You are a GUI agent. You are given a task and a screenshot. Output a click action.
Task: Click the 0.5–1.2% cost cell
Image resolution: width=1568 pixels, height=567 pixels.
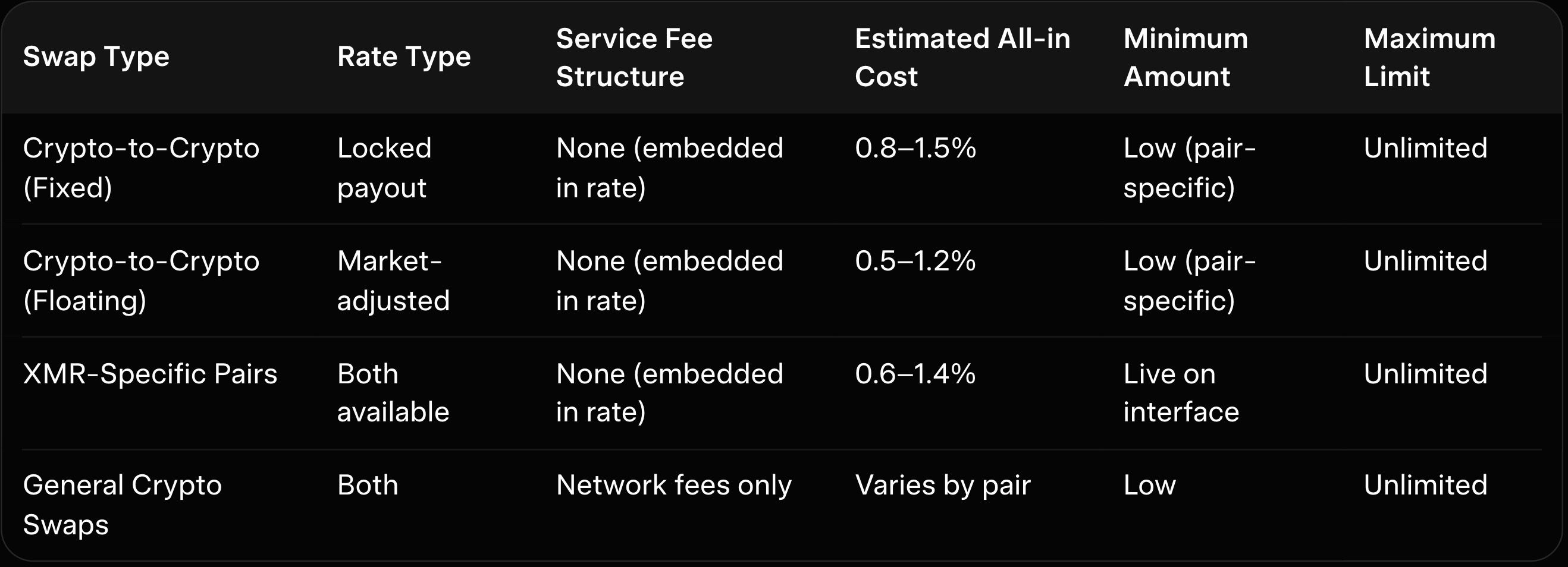(915, 262)
